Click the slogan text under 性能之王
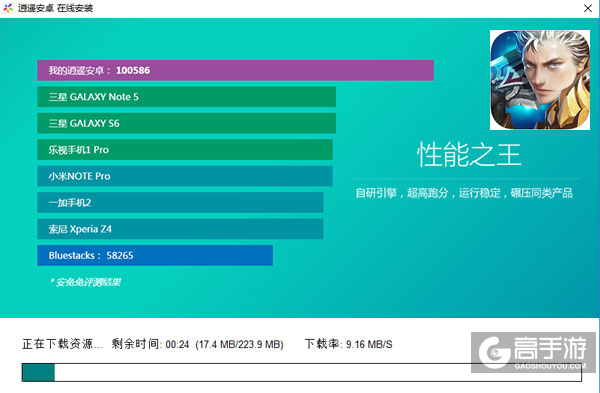The height and width of the screenshot is (393, 600). tap(464, 193)
